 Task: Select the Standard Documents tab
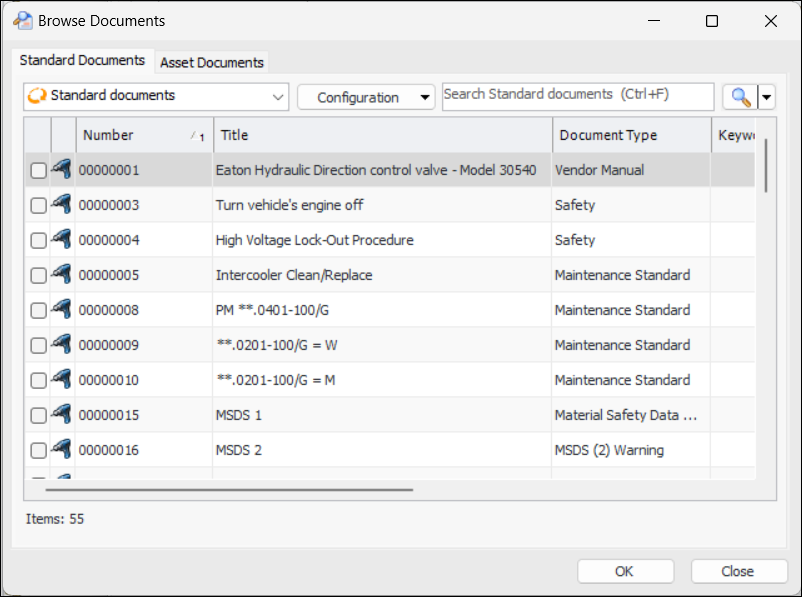(82, 60)
